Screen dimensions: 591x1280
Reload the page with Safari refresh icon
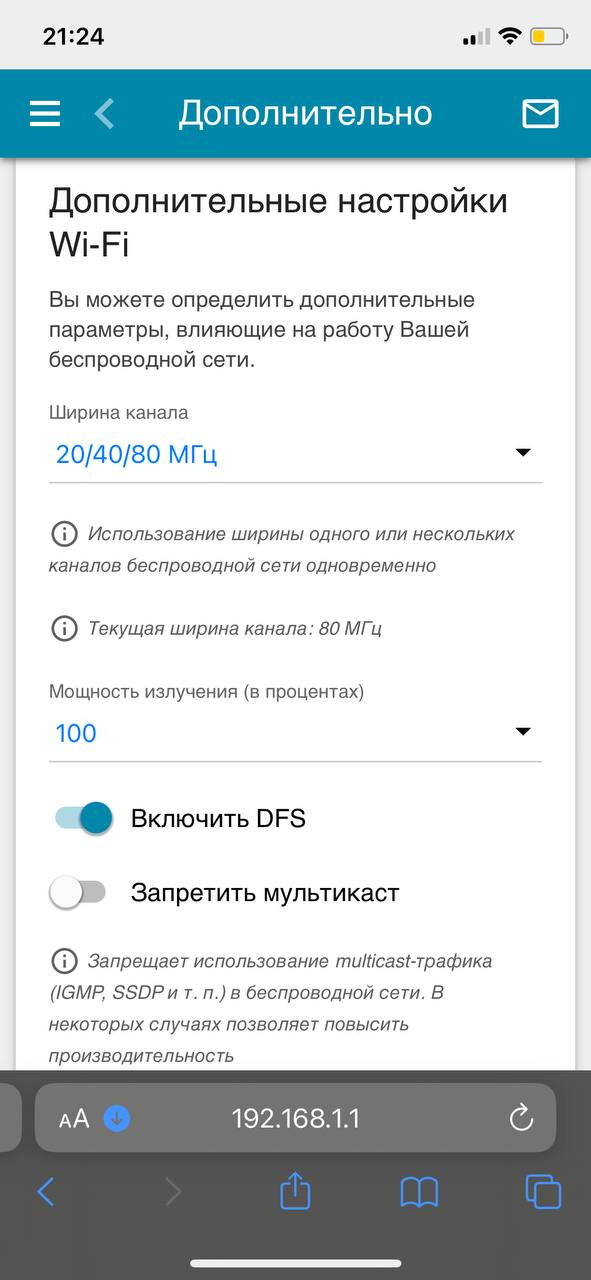pyautogui.click(x=521, y=1118)
